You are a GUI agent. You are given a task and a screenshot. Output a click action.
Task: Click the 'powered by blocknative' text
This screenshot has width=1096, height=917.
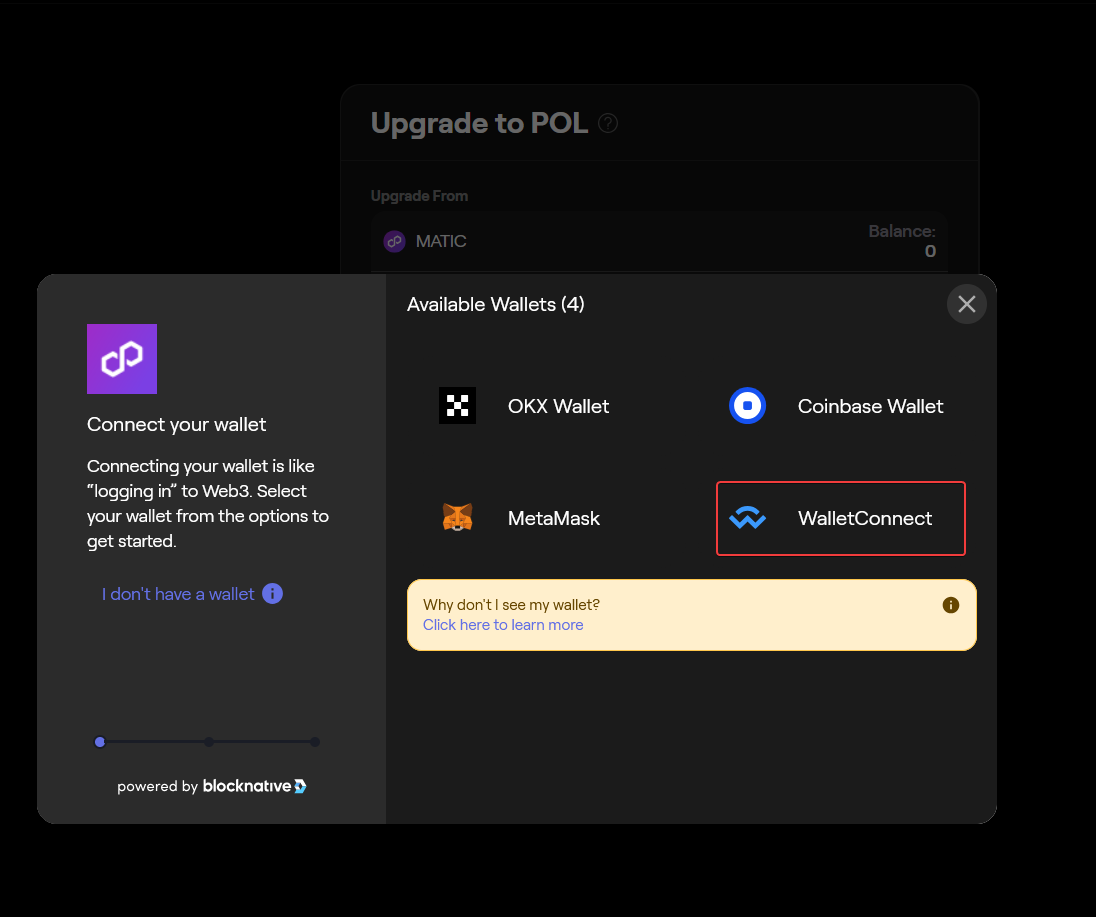click(x=212, y=786)
